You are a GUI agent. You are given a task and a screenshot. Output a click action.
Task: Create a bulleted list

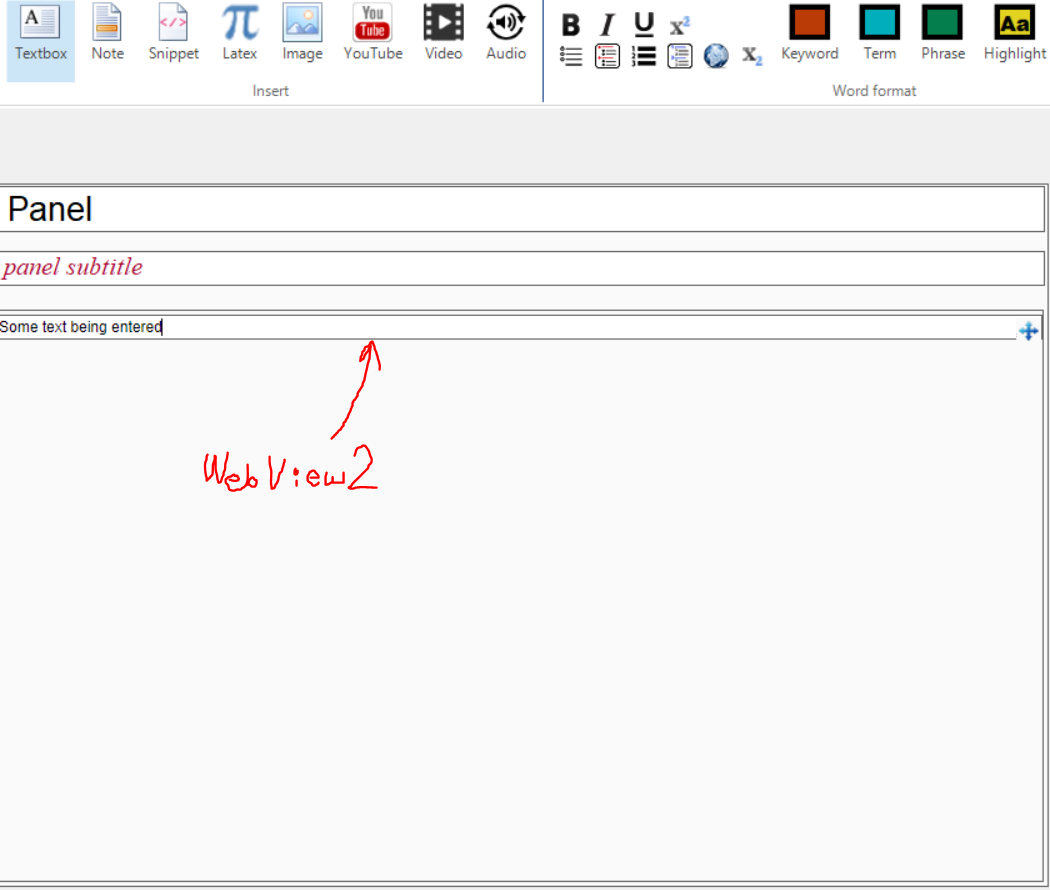(x=571, y=56)
